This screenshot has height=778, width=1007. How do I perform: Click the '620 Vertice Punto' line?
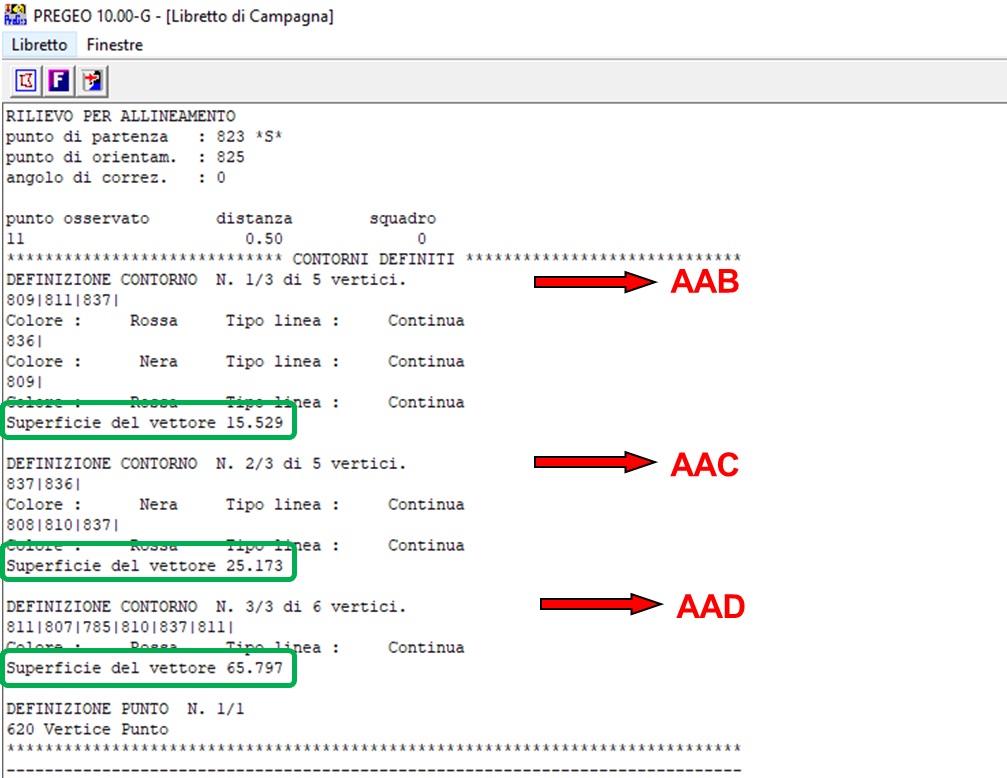87,729
